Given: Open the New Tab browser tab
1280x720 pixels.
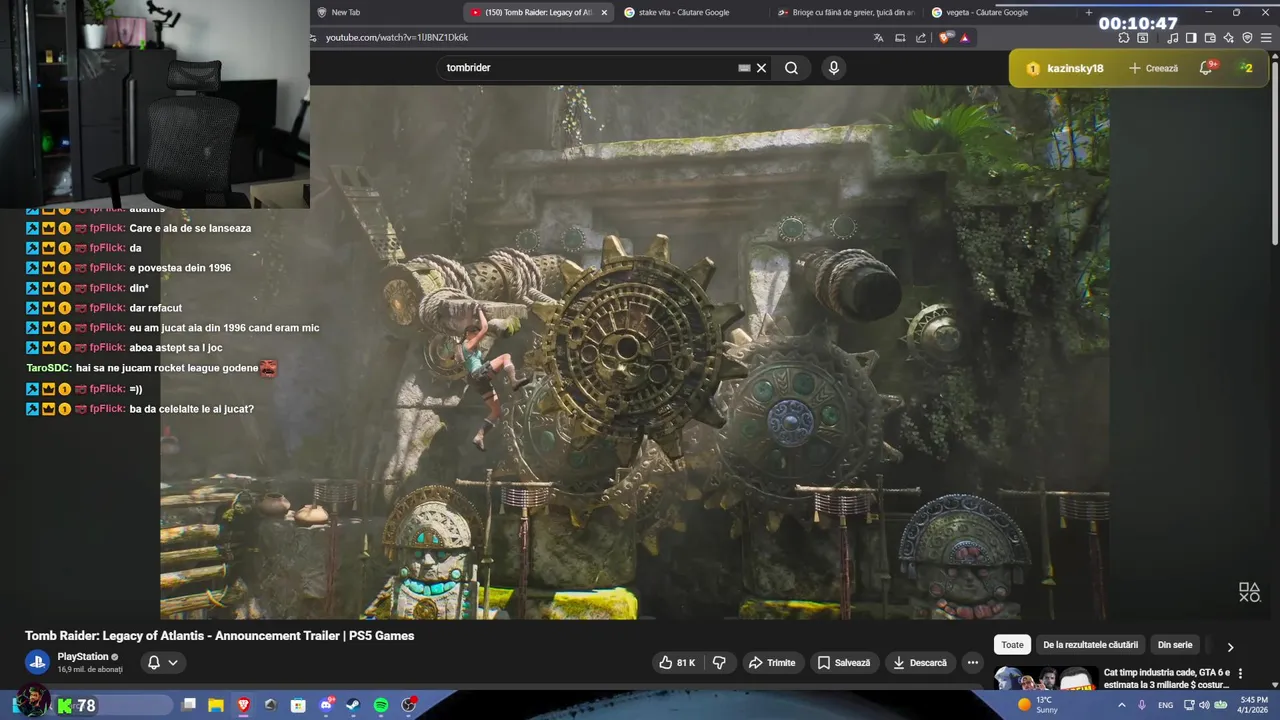Looking at the screenshot, I should coord(385,13).
